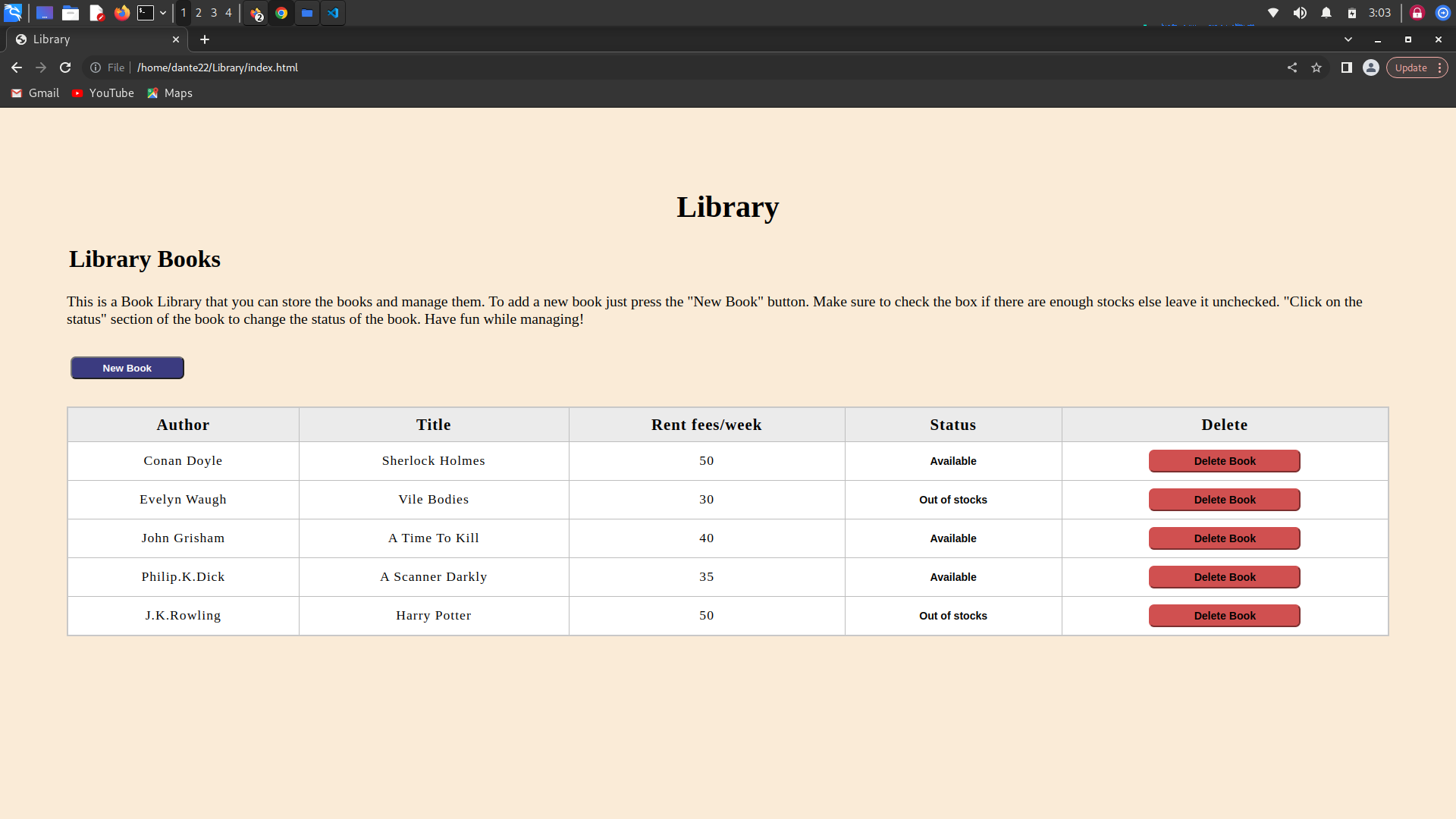Click the share page icon
The height and width of the screenshot is (819, 1456).
pyautogui.click(x=1292, y=67)
